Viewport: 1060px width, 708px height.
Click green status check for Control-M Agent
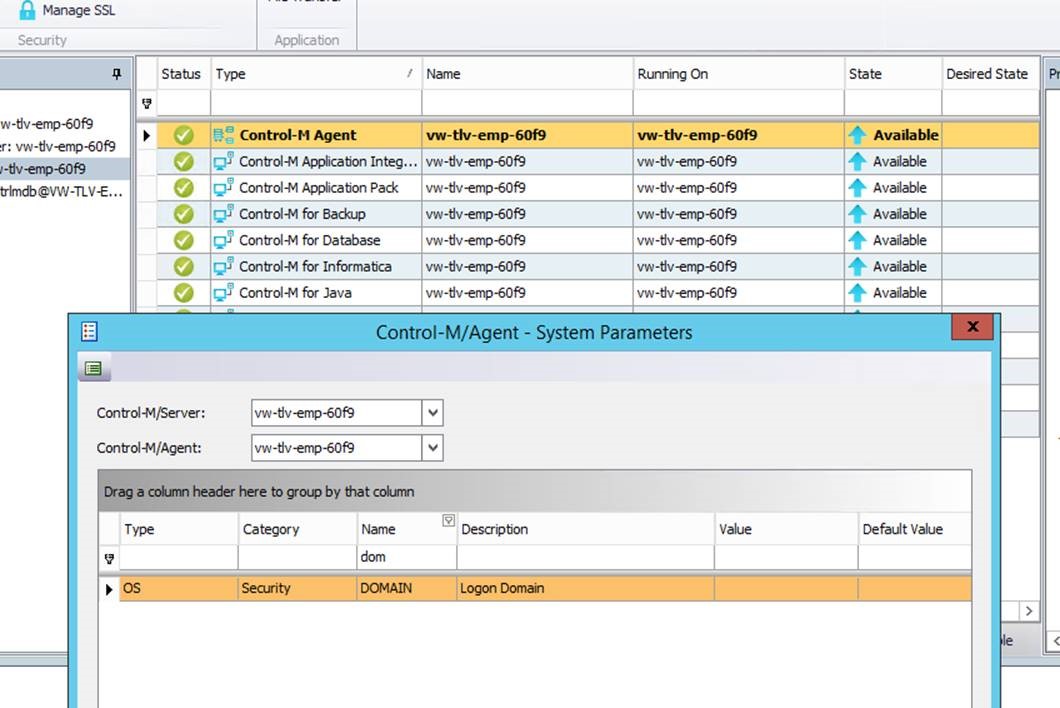[x=183, y=135]
